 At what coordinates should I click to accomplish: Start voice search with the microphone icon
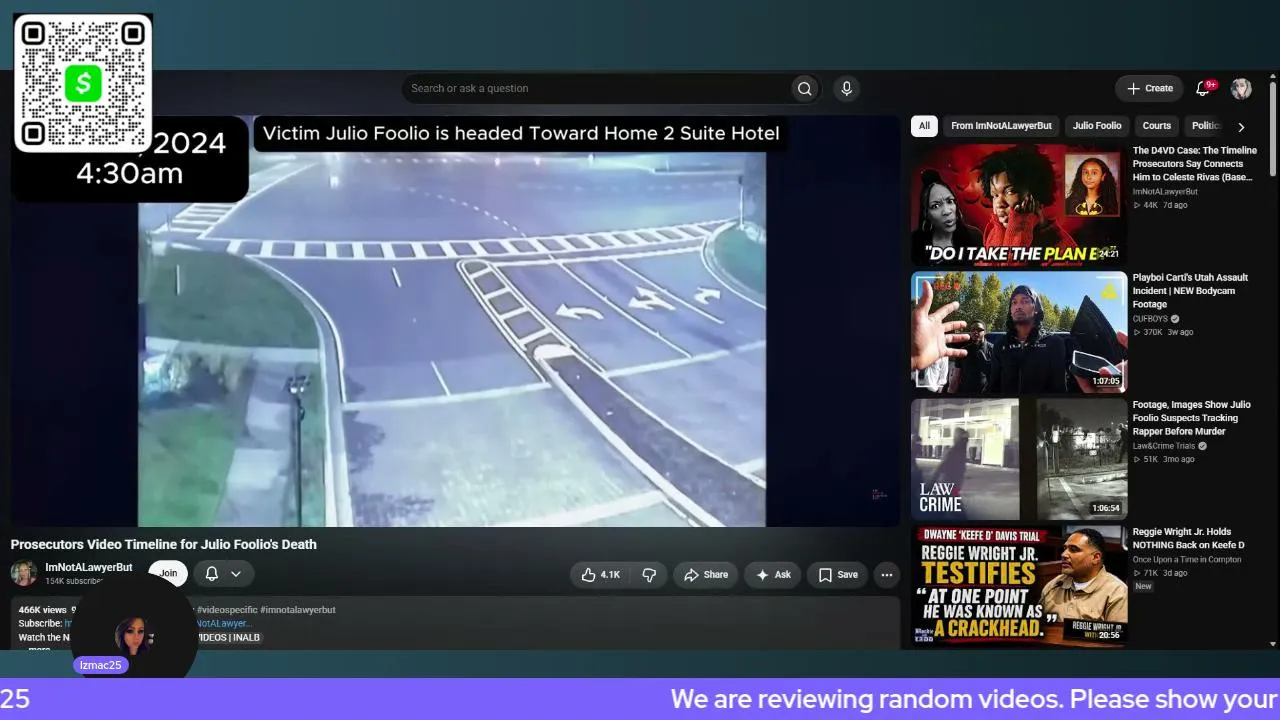point(846,89)
